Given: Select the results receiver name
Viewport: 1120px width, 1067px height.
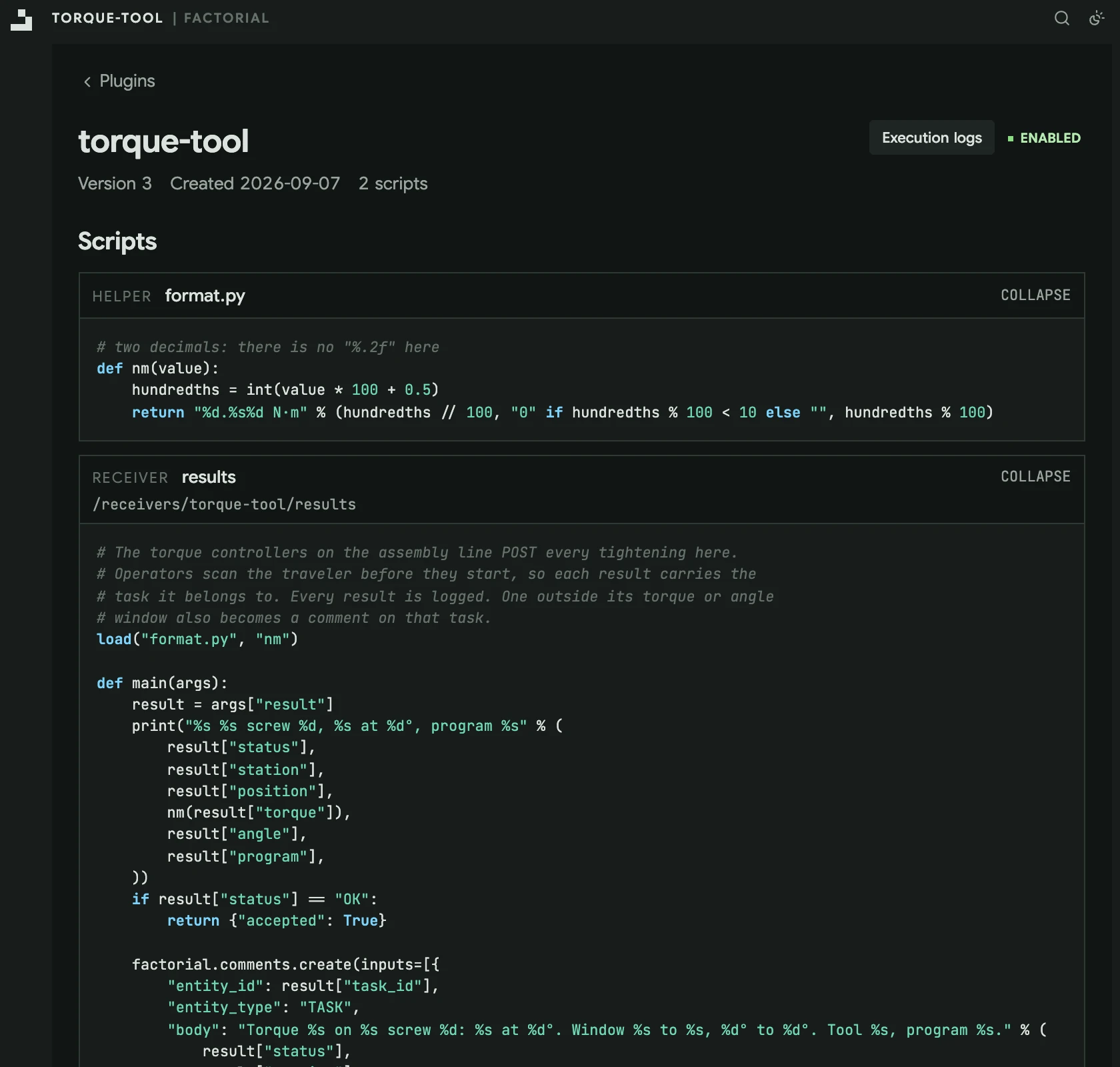Looking at the screenshot, I should pos(209,477).
